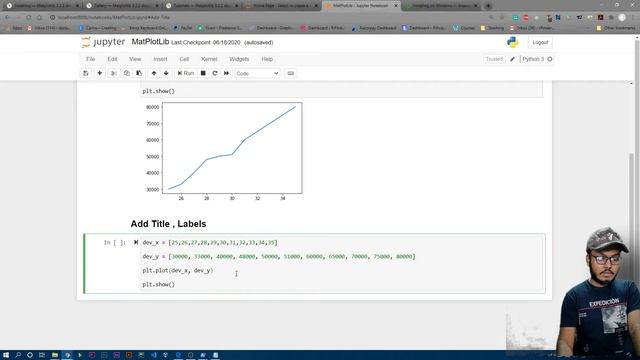Open cell type dropdown showing Code

[x=257, y=73]
